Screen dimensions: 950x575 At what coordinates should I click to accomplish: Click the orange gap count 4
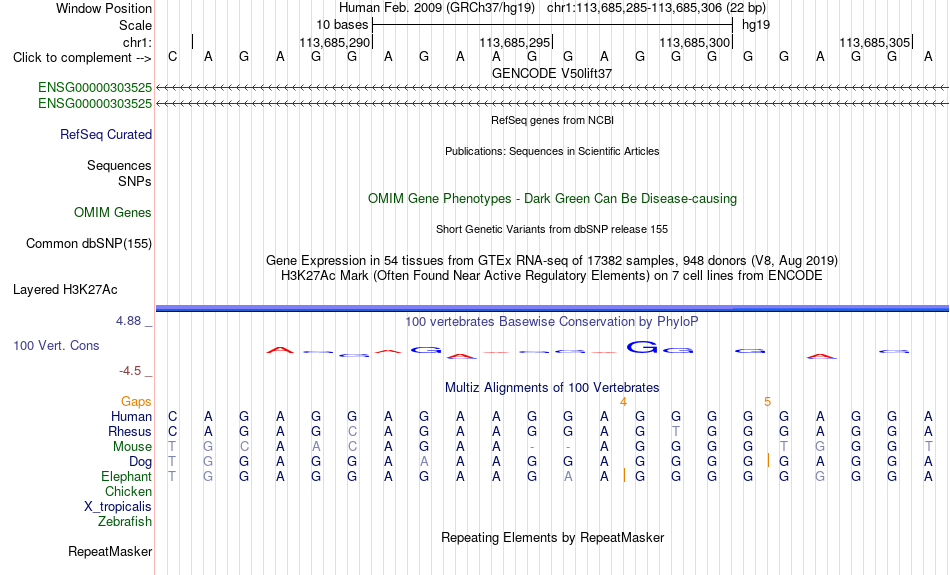(623, 402)
